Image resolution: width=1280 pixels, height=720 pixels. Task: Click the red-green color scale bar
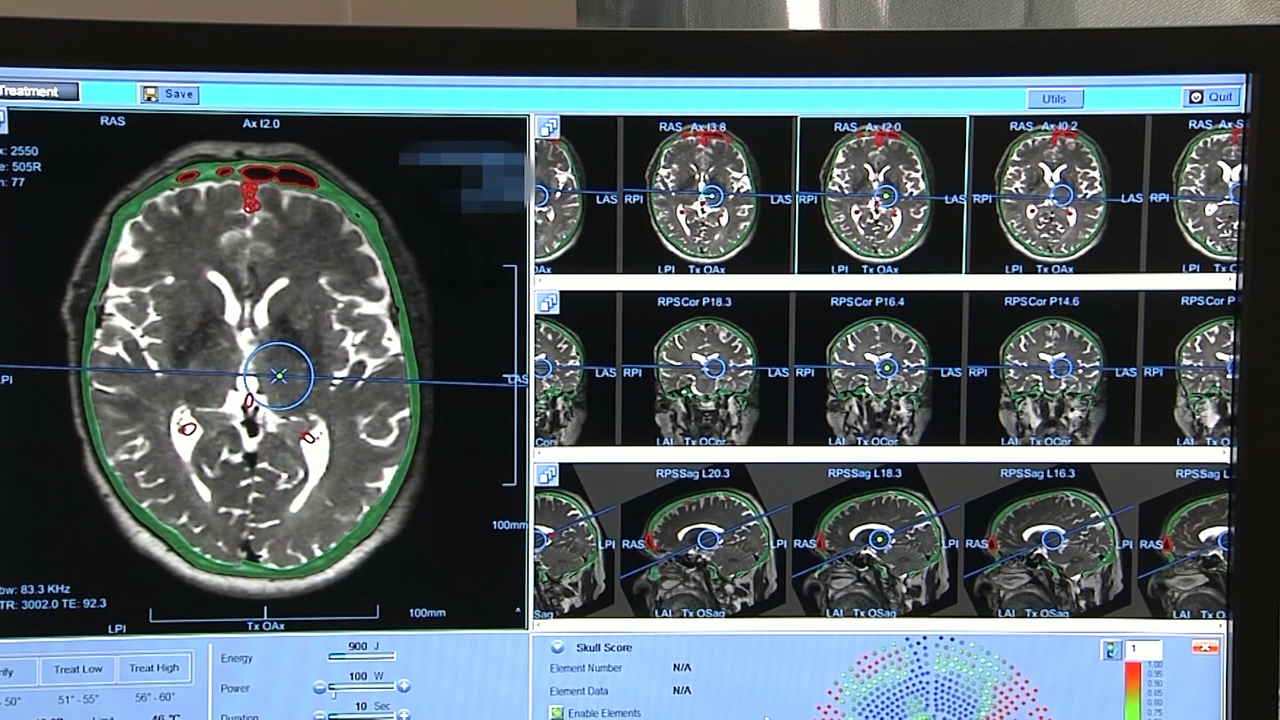click(1132, 690)
